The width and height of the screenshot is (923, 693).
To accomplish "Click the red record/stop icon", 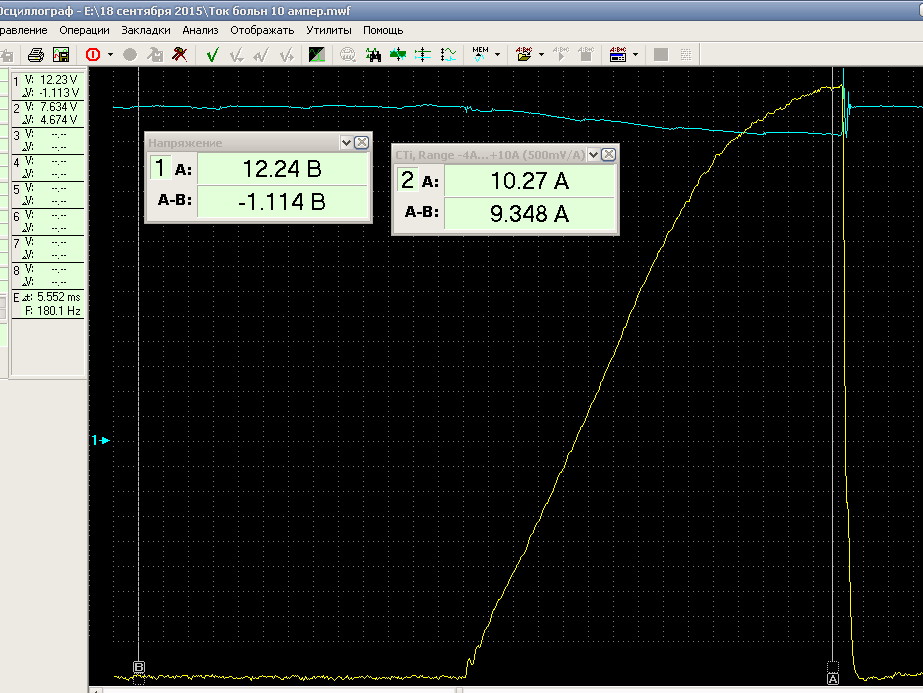I will 93,54.
